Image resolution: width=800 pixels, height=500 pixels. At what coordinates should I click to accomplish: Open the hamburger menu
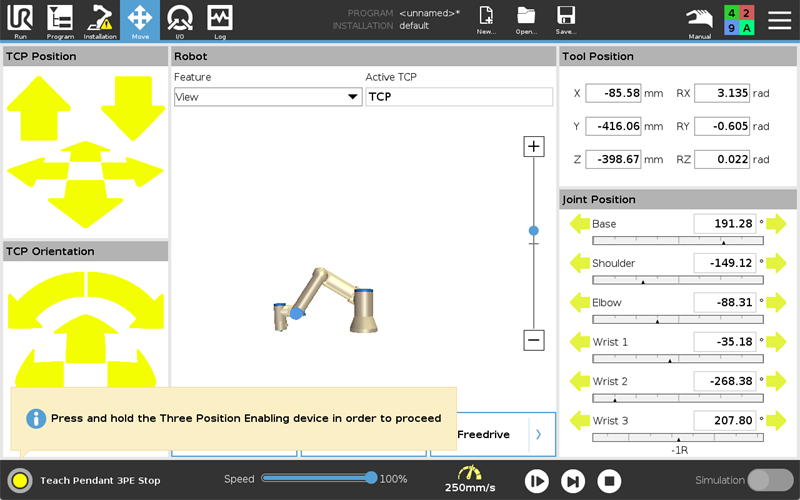coord(778,19)
